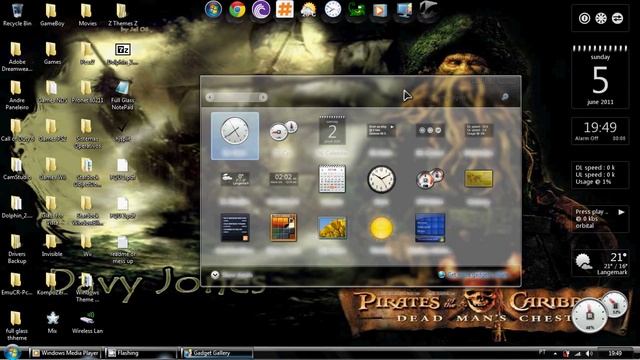The image size is (640, 360).
Task: Launch Google Chrome from the top dock
Action: click(237, 9)
